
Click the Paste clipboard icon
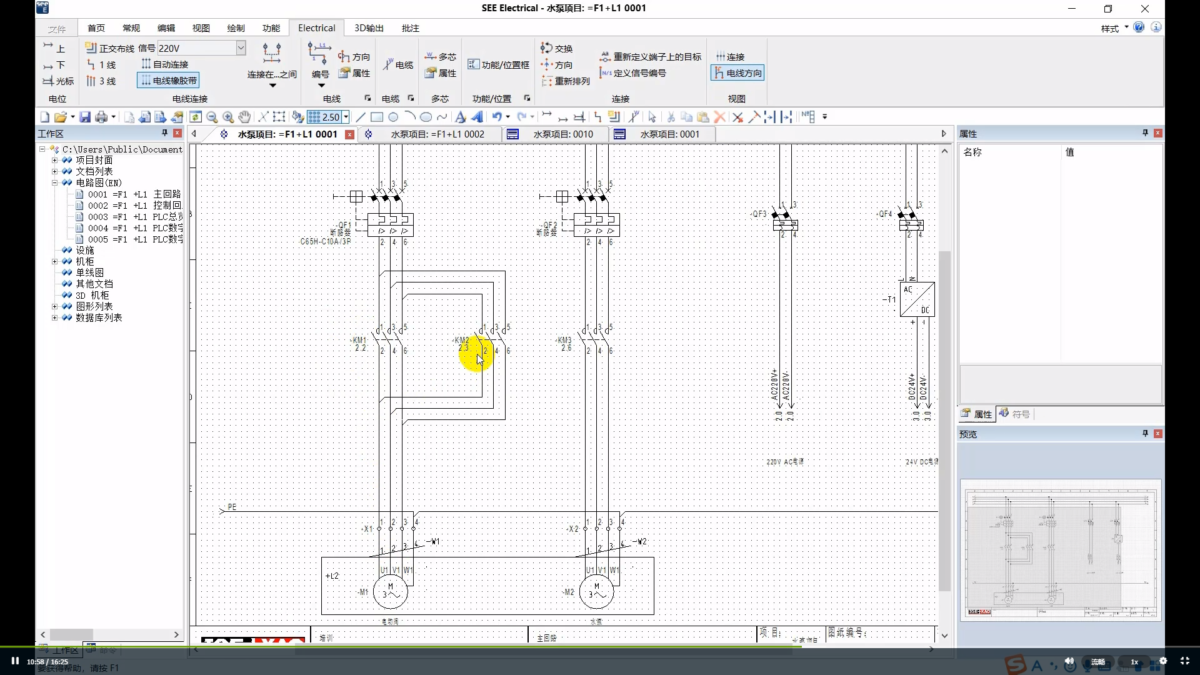[702, 117]
